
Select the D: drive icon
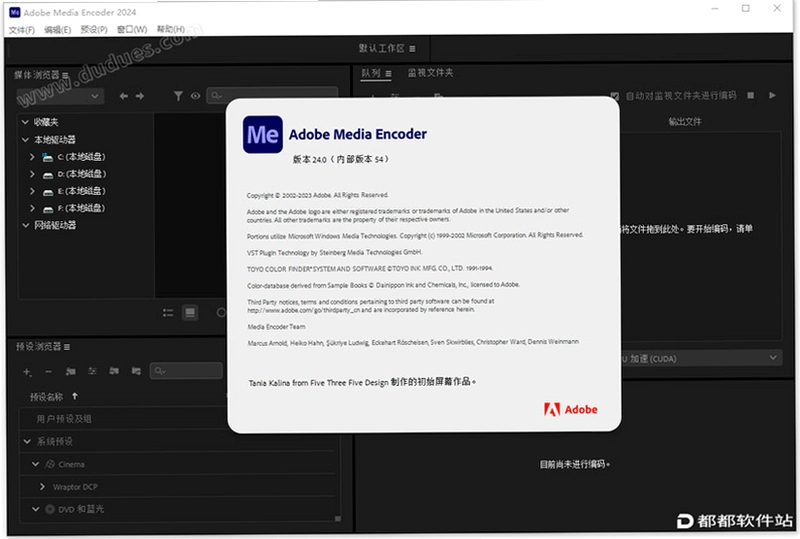[47, 175]
